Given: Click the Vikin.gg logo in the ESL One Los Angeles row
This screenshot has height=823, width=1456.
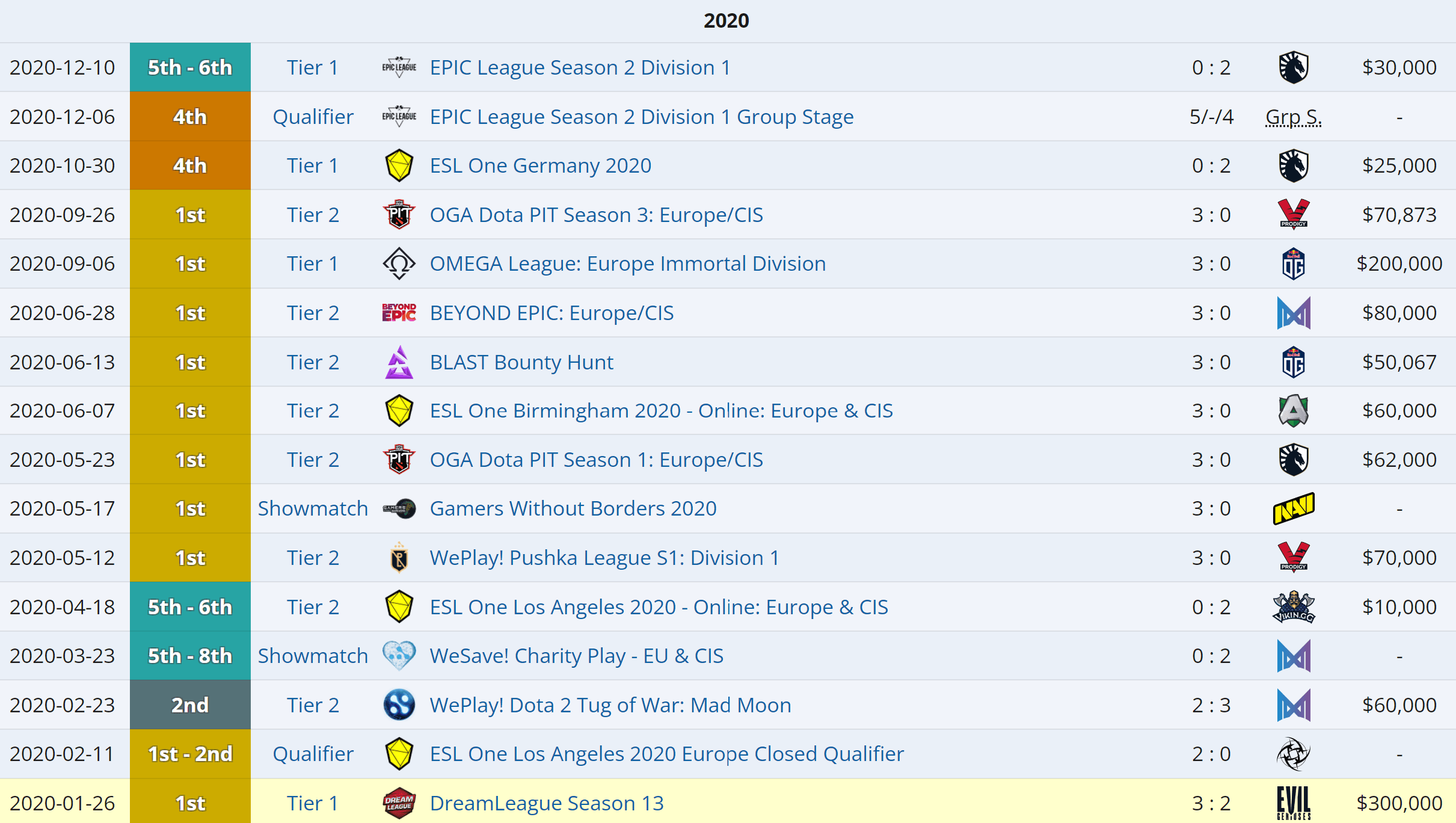Looking at the screenshot, I should [x=1293, y=607].
